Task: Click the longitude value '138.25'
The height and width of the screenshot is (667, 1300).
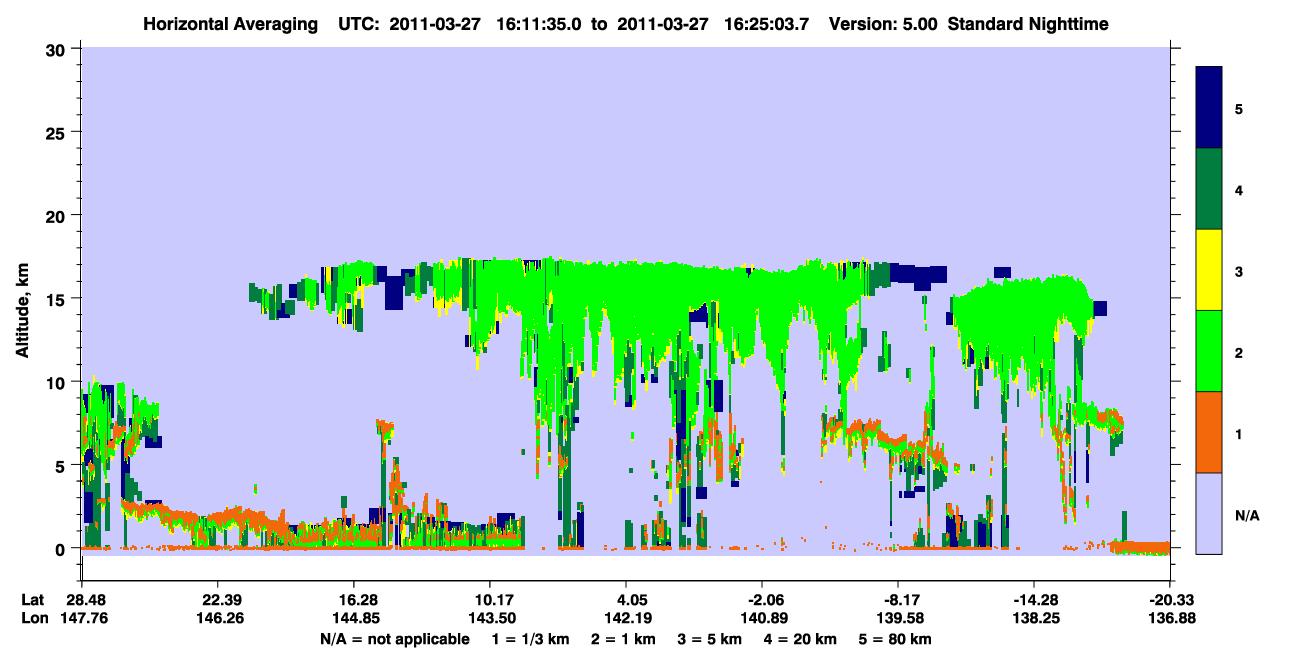Action: tap(1034, 618)
